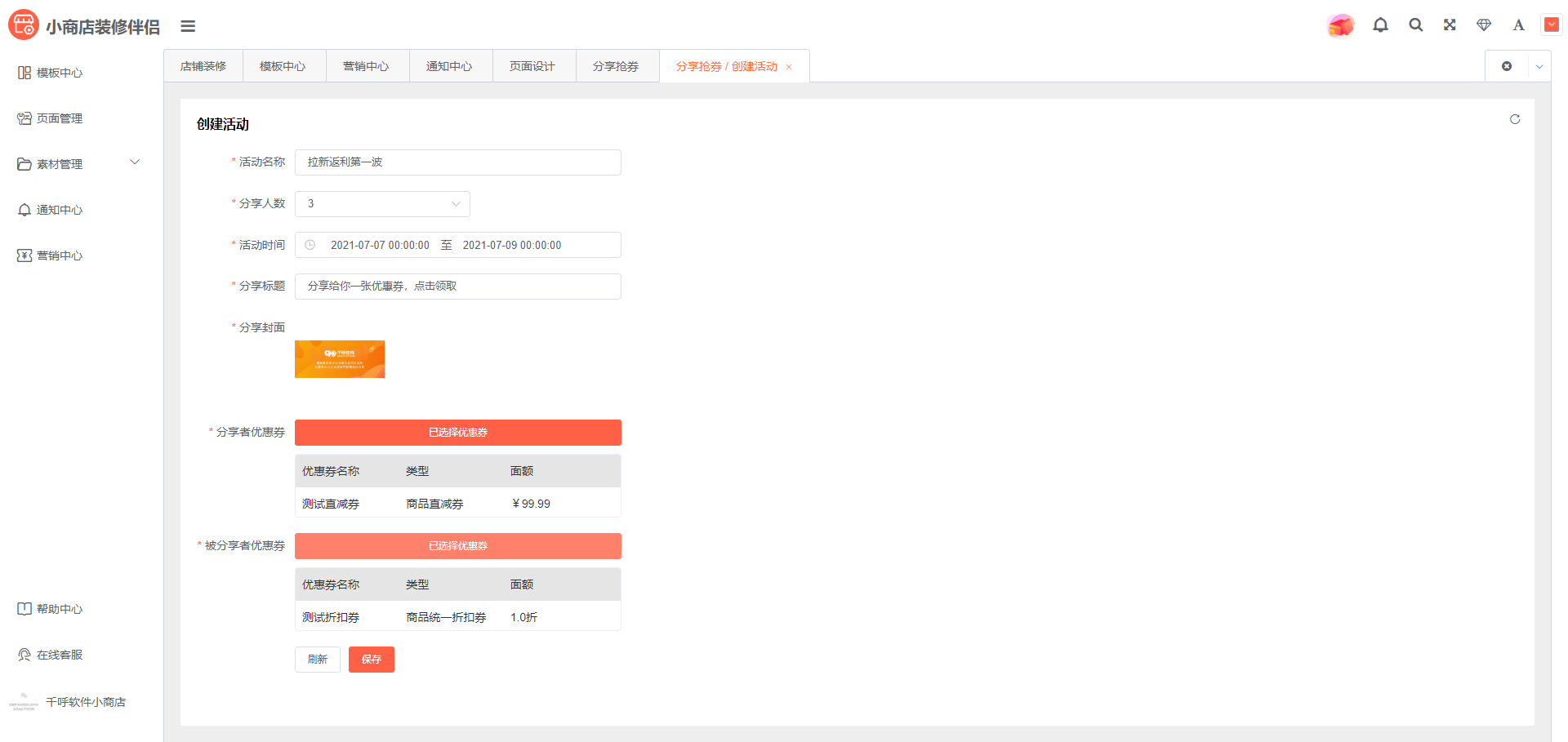
Task: Click the orange 分享封面 thumbnail image
Action: [x=340, y=359]
